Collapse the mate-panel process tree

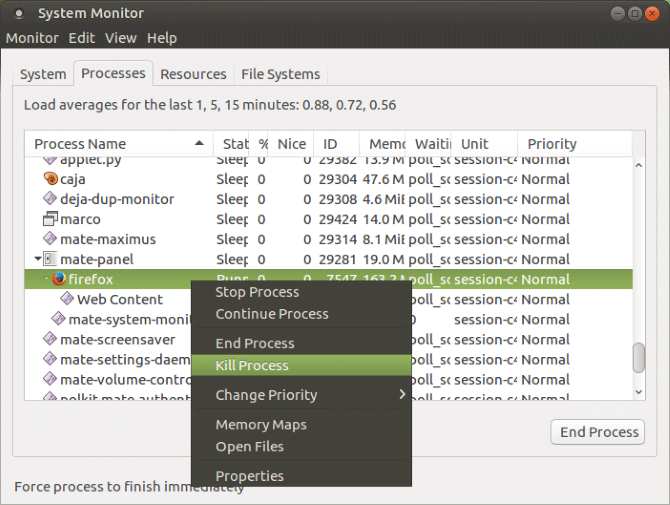click(x=38, y=259)
